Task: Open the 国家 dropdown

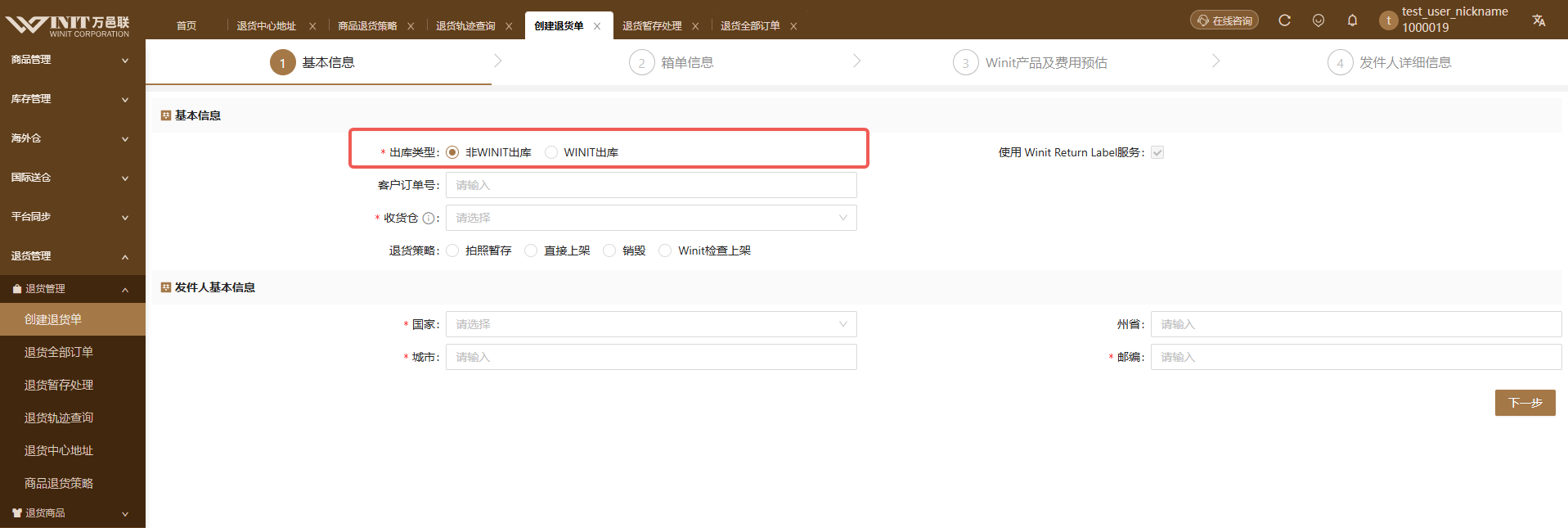Action: point(651,324)
